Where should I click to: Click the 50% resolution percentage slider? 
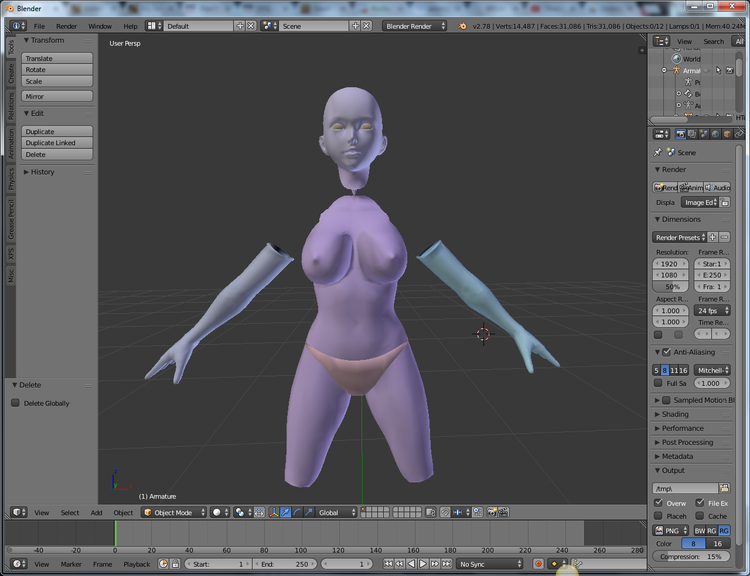point(671,287)
